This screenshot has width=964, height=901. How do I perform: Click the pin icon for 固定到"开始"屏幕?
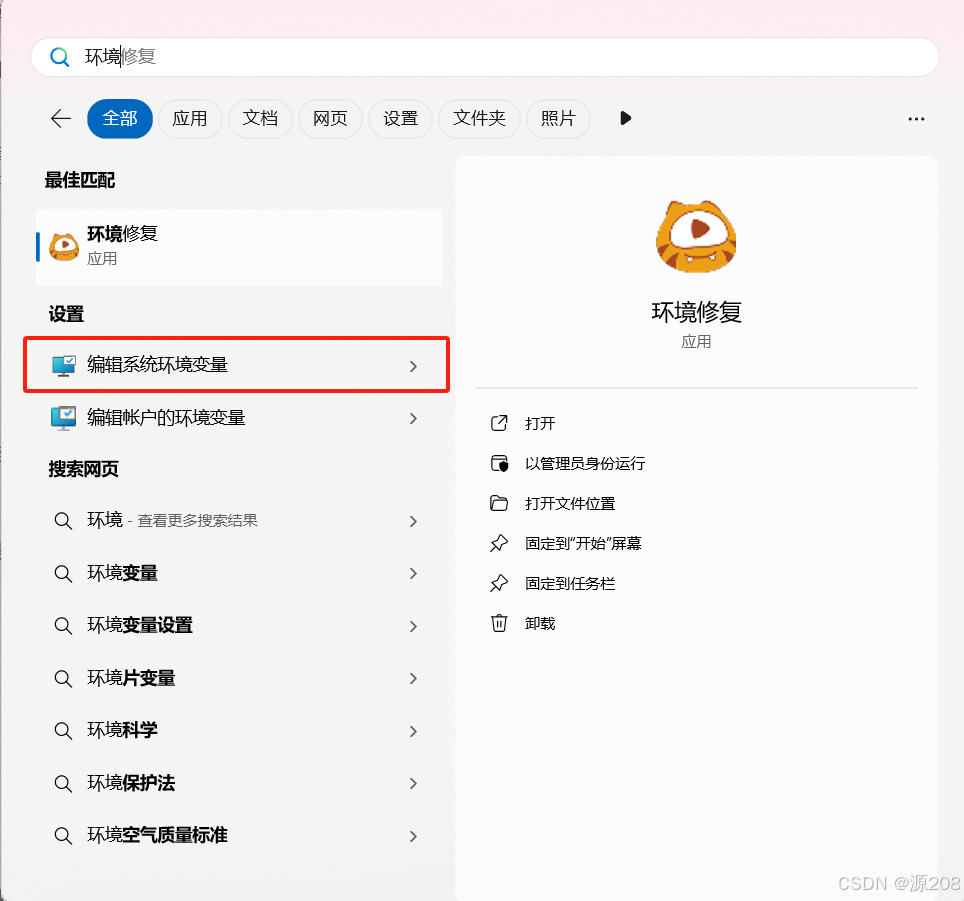(499, 543)
